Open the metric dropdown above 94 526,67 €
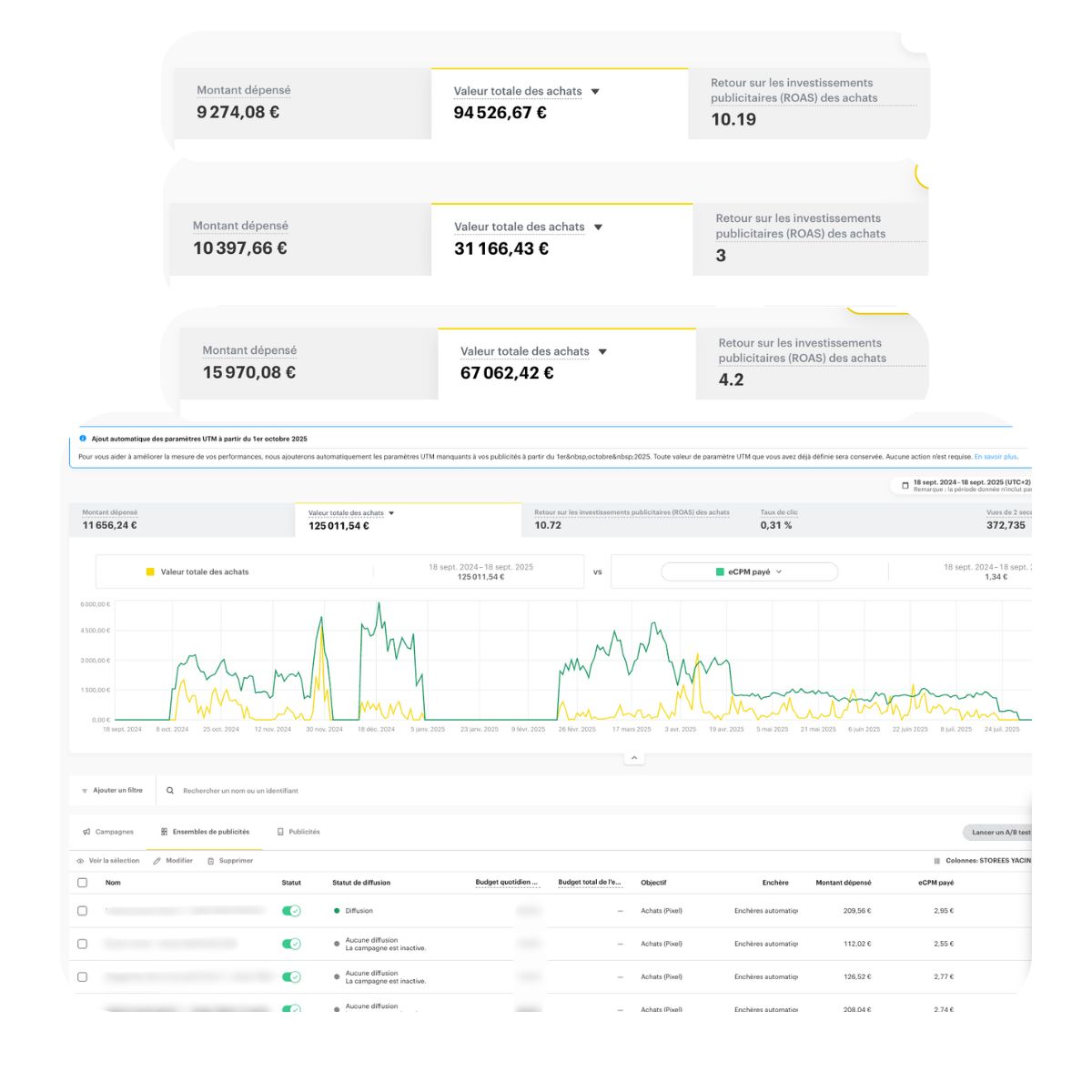Viewport: 1092px width, 1092px height. [x=595, y=91]
